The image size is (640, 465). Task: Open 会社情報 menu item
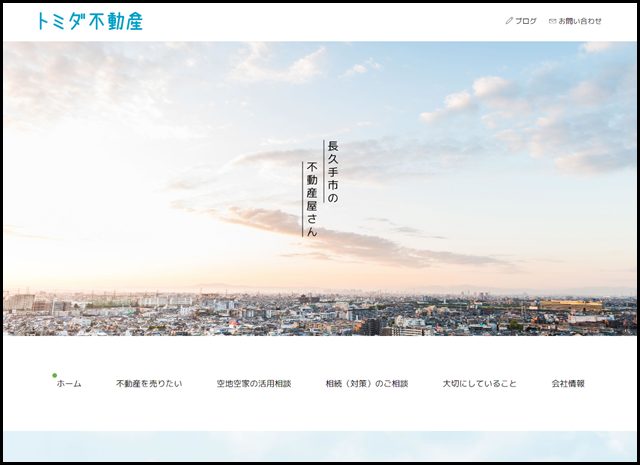568,384
